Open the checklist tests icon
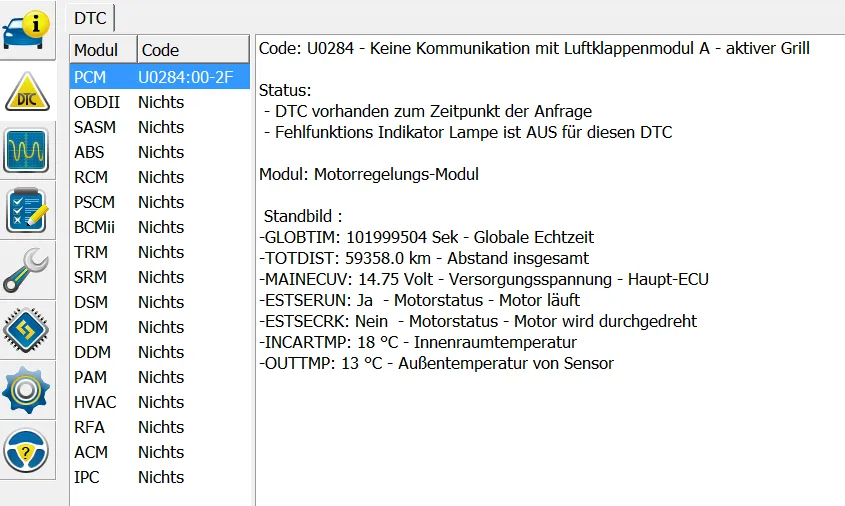 click(27, 211)
